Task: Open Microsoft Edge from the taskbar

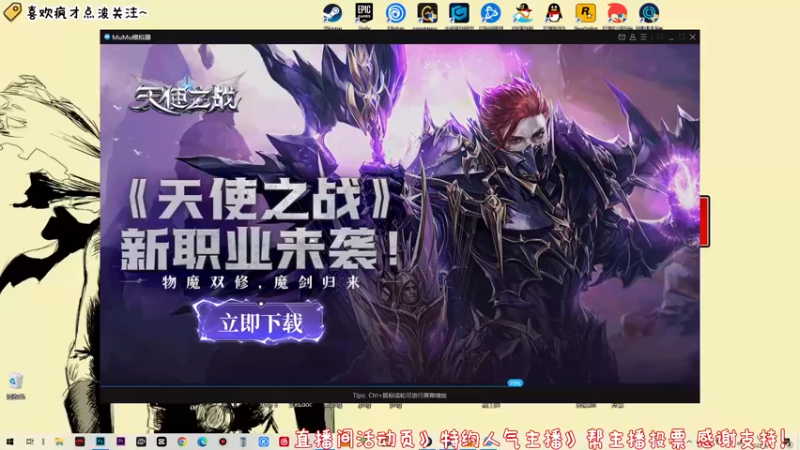Action: 203,442
